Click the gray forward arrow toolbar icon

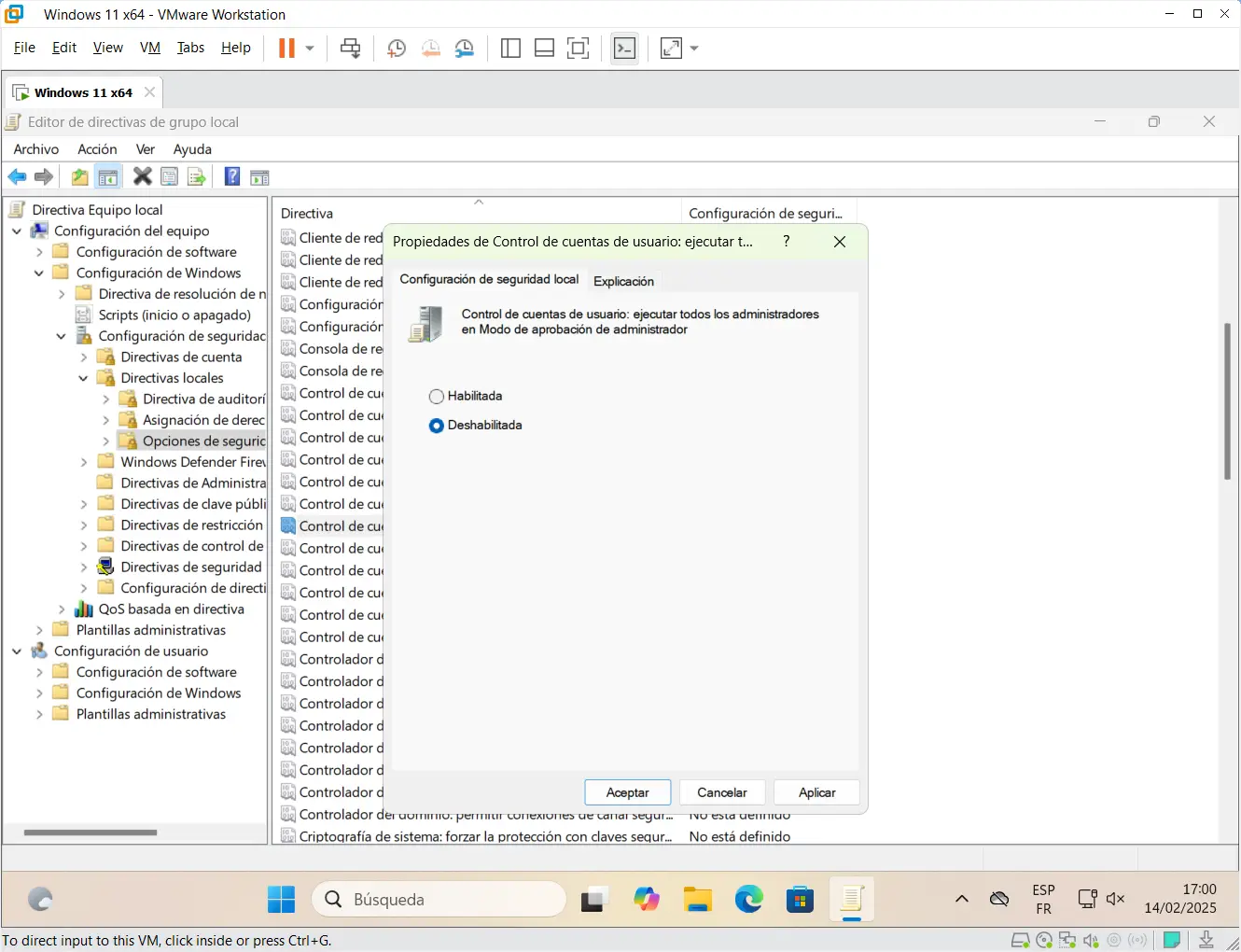pyautogui.click(x=44, y=177)
